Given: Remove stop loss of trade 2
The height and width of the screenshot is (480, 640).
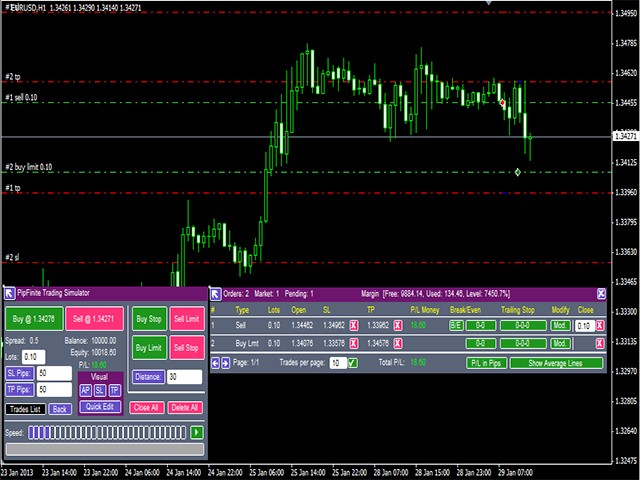Looking at the screenshot, I should (354, 343).
